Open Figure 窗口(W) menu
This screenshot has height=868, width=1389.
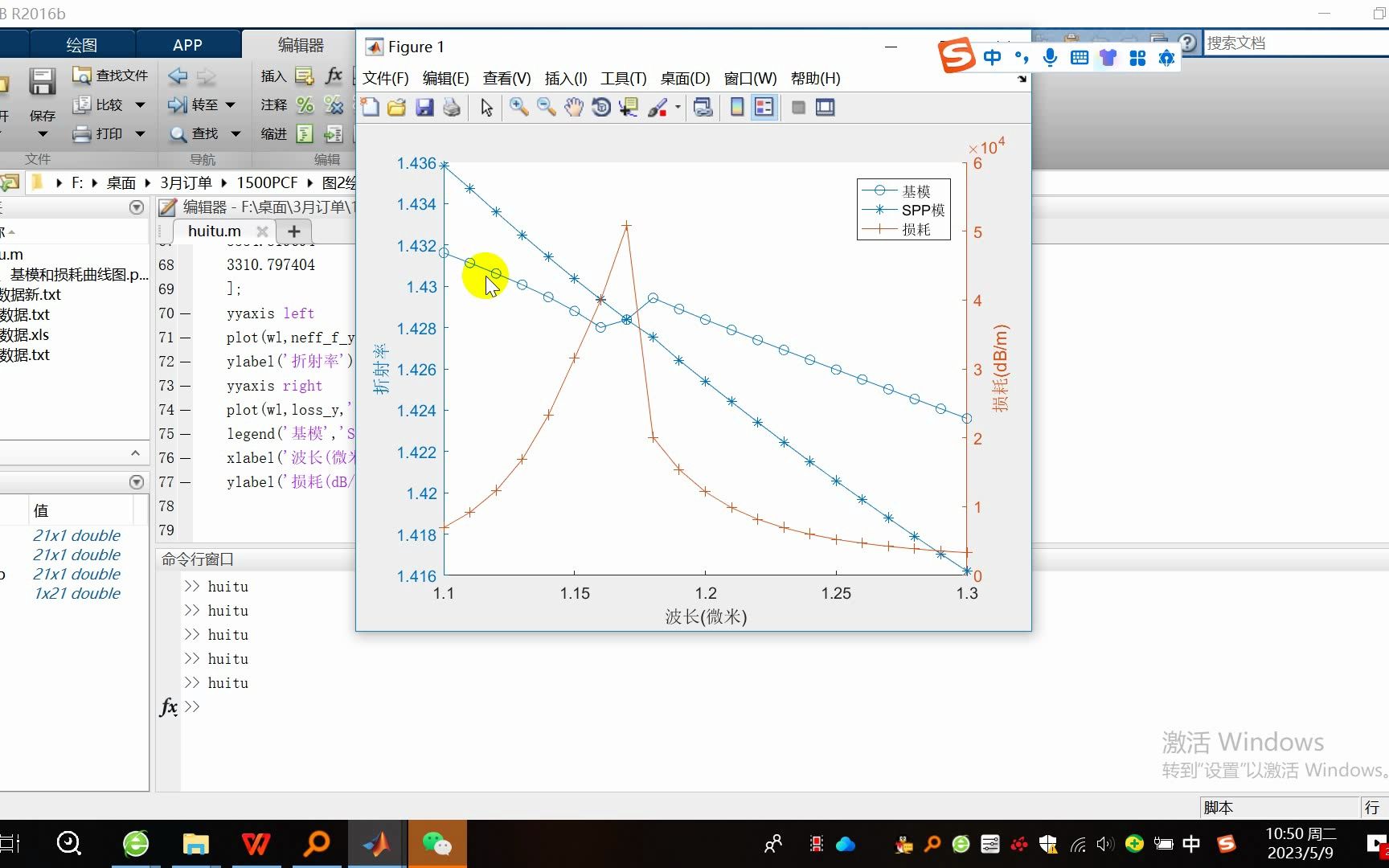point(750,78)
